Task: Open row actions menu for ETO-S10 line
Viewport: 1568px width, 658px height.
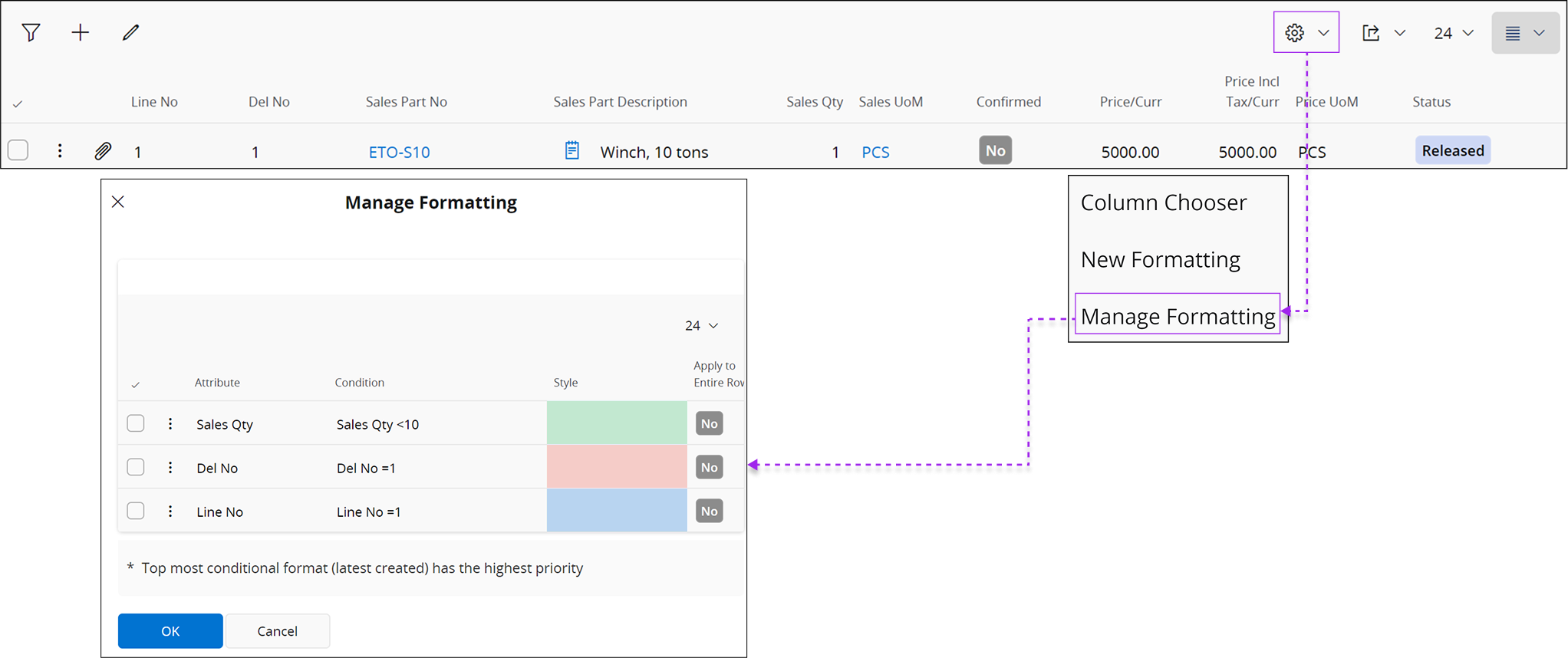Action: coord(60,150)
